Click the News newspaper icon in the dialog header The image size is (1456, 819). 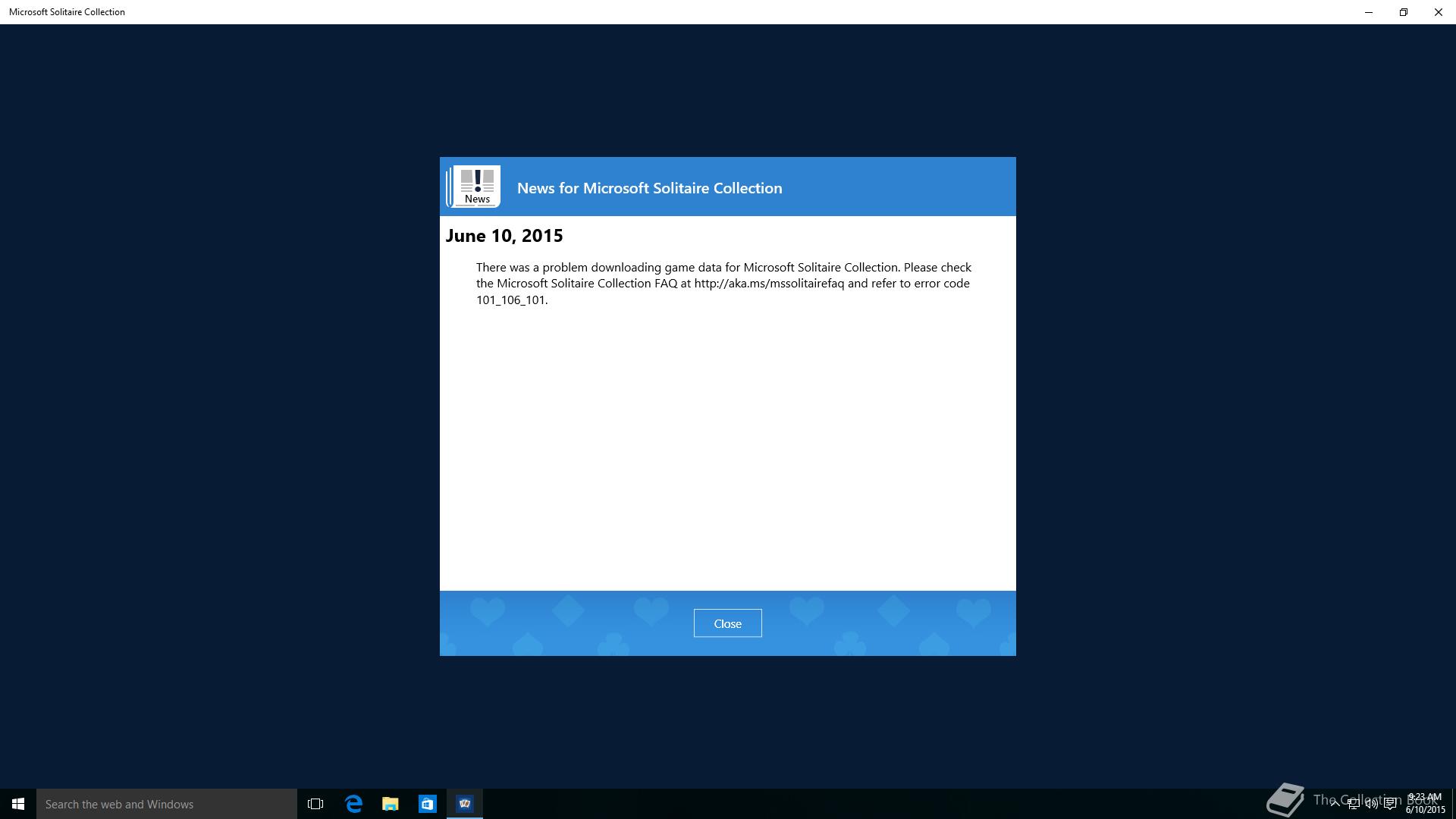(x=474, y=187)
